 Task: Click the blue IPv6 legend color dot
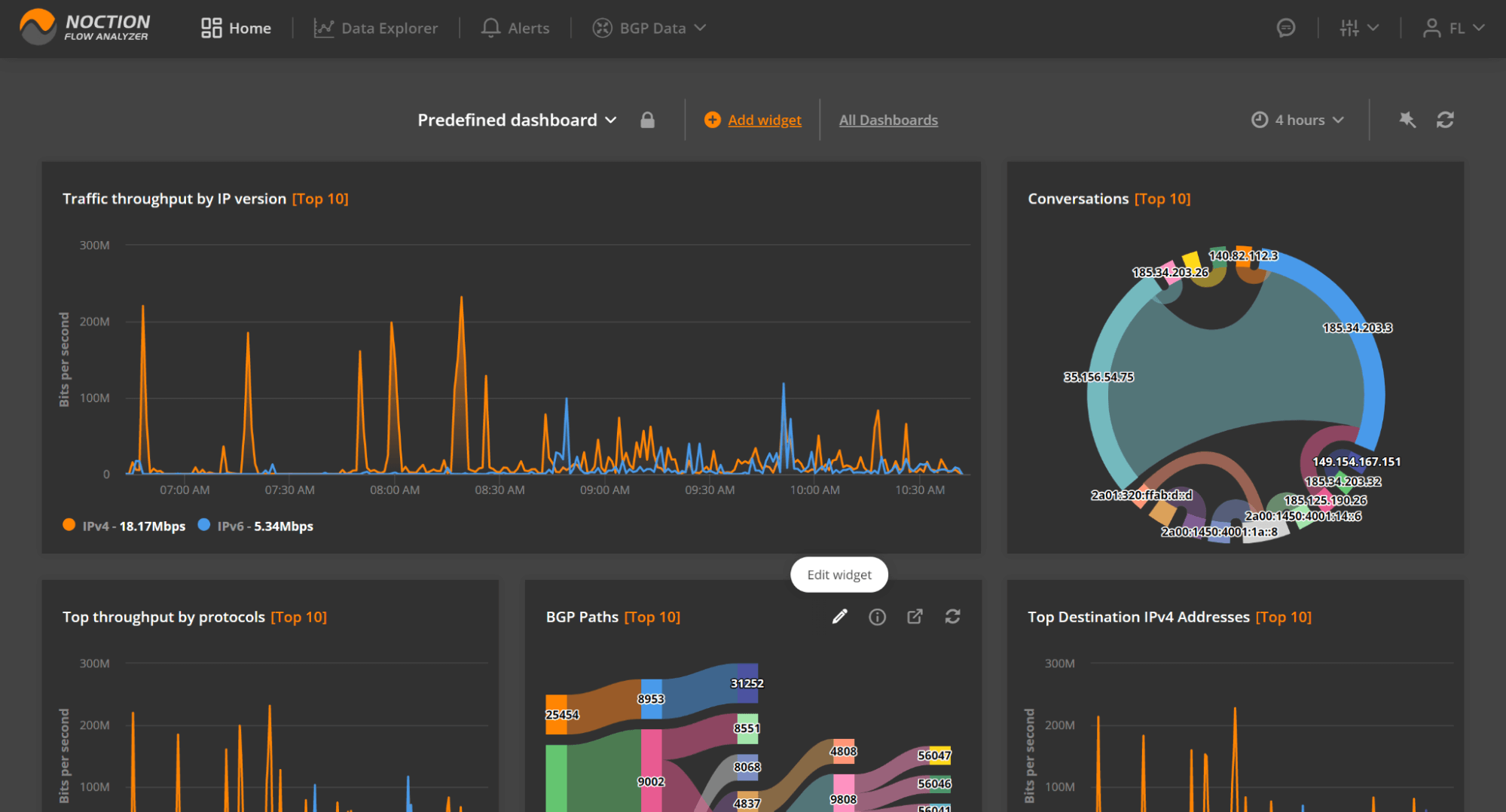point(203,525)
